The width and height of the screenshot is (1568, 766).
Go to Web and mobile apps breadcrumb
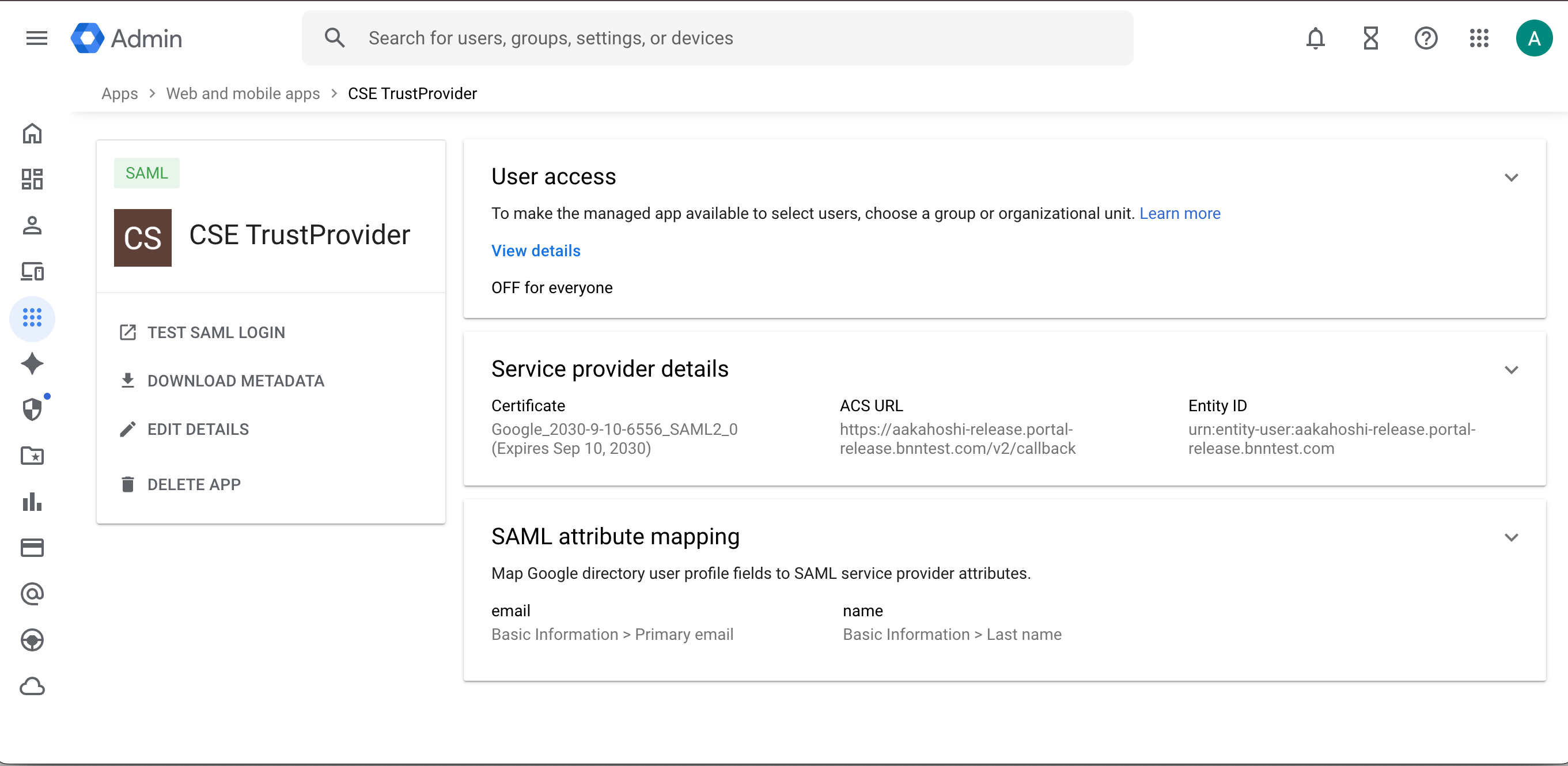pyautogui.click(x=243, y=94)
